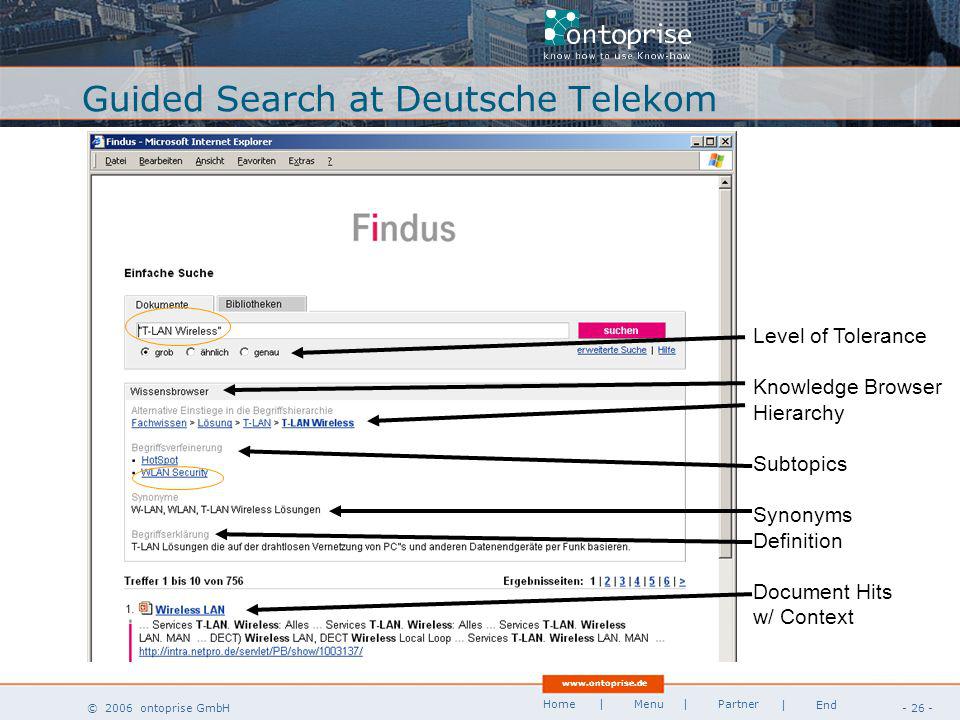Click the www.ontoprise.de orange footer button
Screen dimensions: 960x720
(x=604, y=683)
